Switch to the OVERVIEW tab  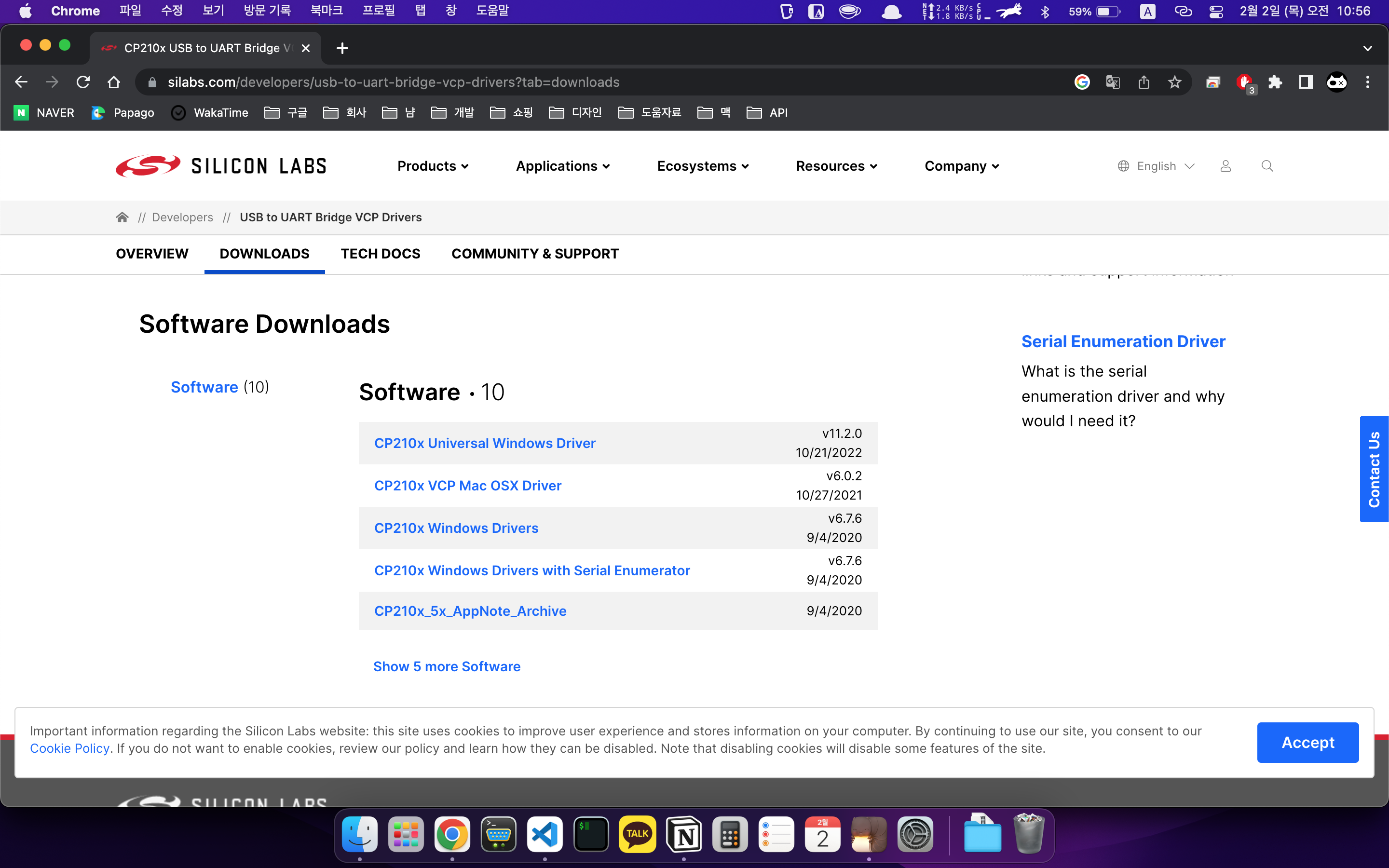click(151, 254)
